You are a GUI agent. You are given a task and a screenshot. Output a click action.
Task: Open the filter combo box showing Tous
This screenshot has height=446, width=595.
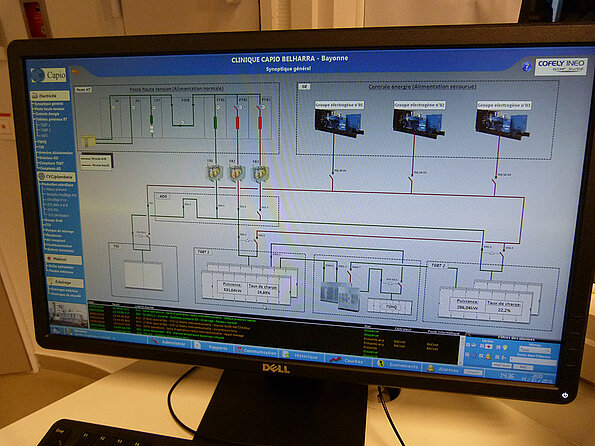[535, 350]
